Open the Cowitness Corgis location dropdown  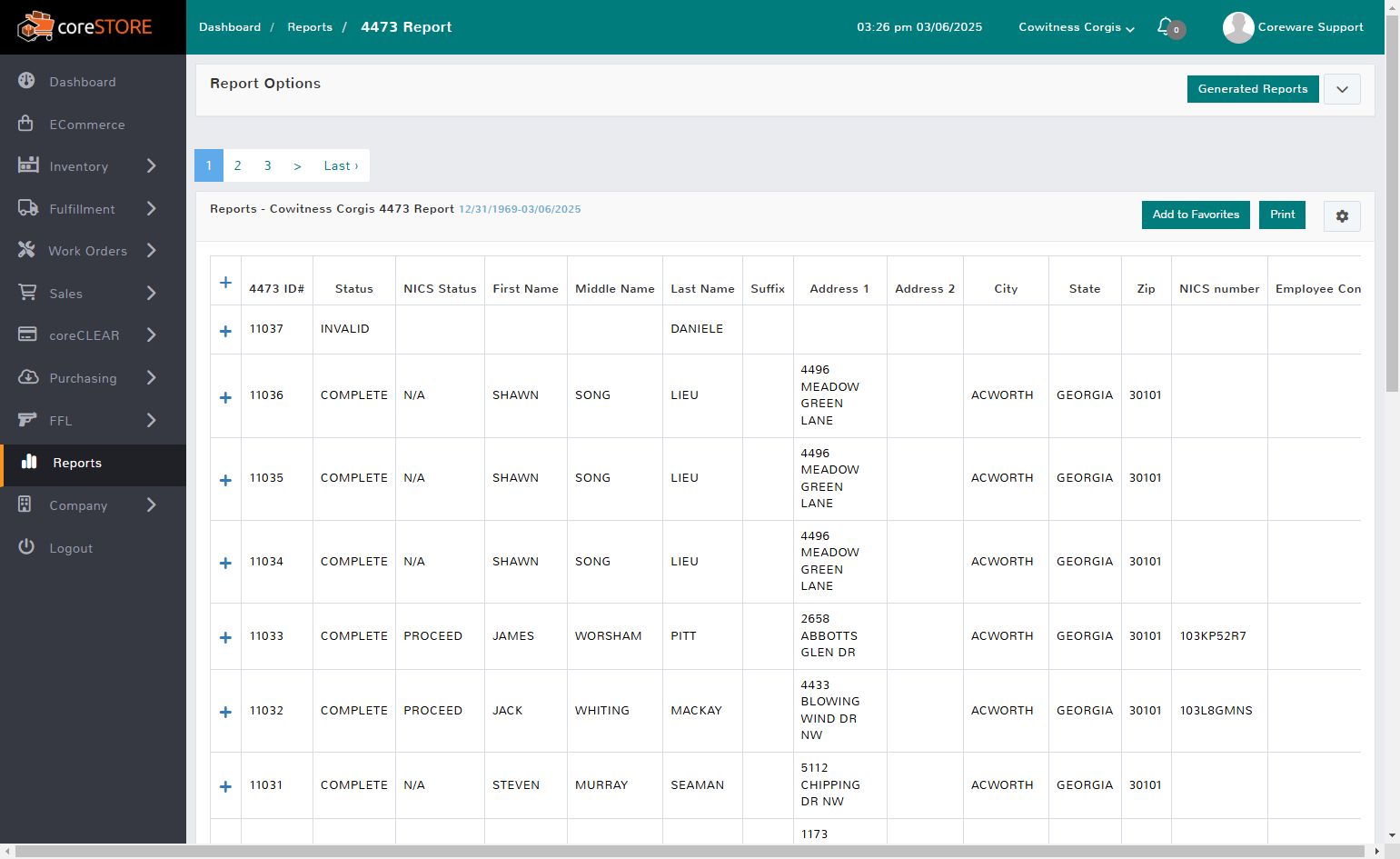[1077, 27]
